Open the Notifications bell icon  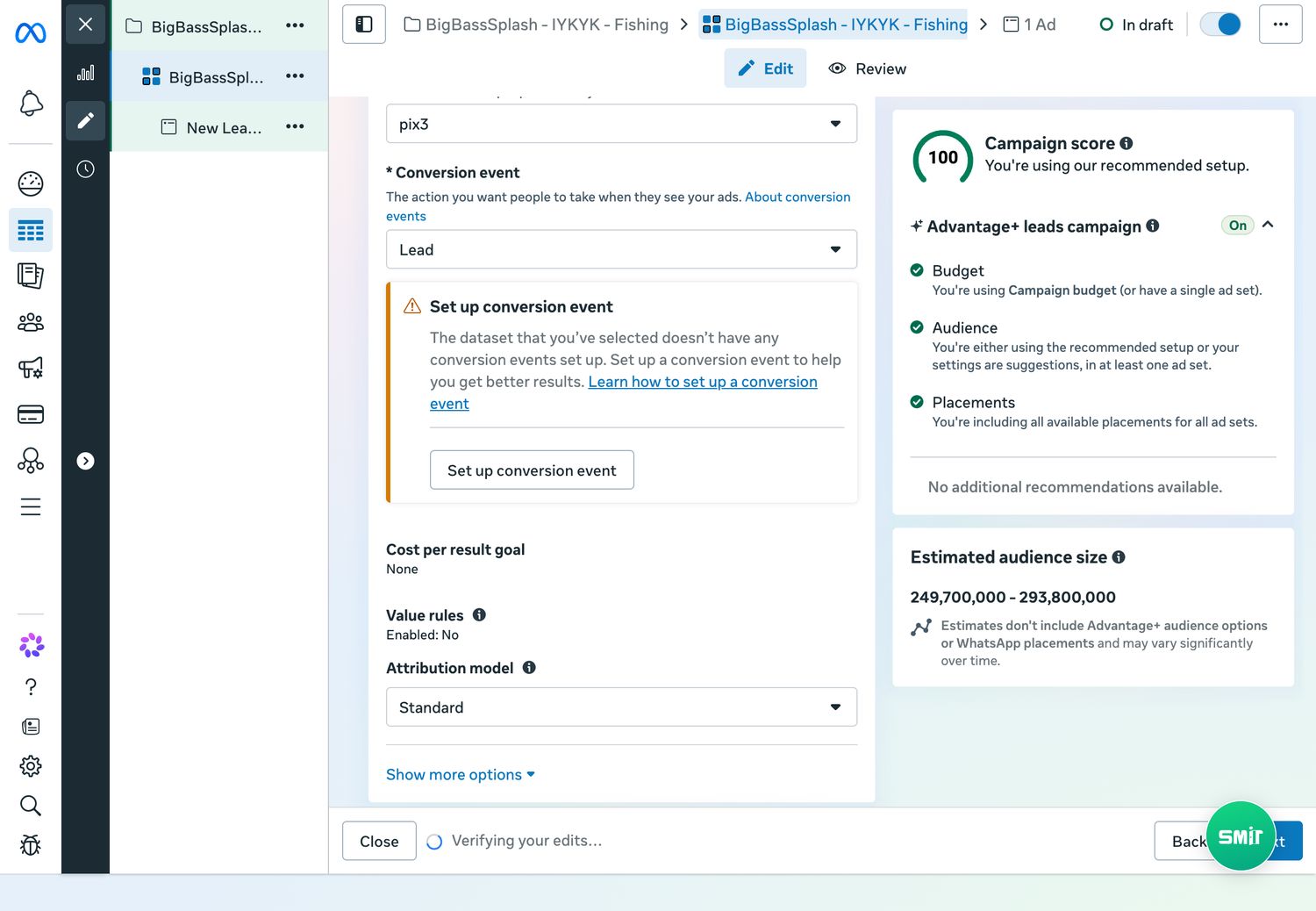click(x=31, y=104)
